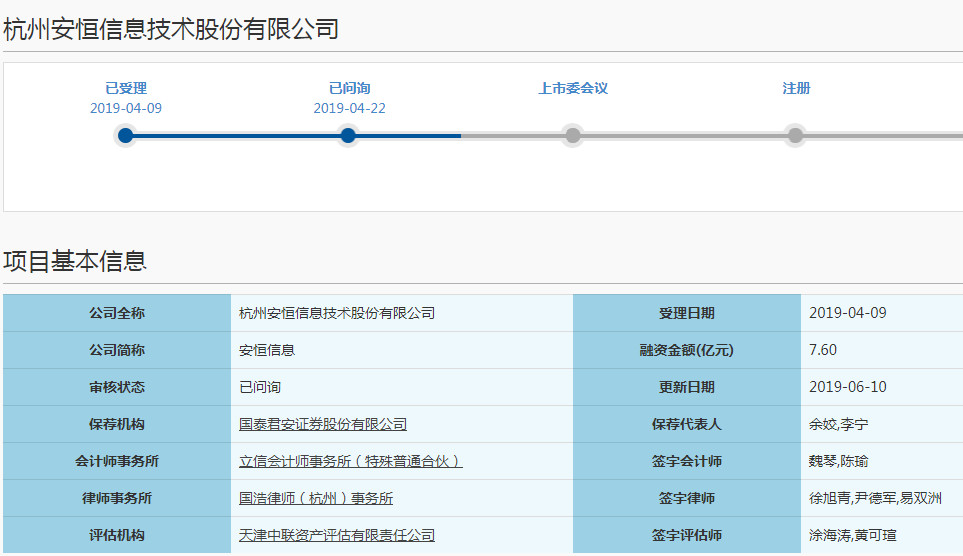963x556 pixels.
Task: Click the 融资金额 value 7.60
Action: pos(823,350)
